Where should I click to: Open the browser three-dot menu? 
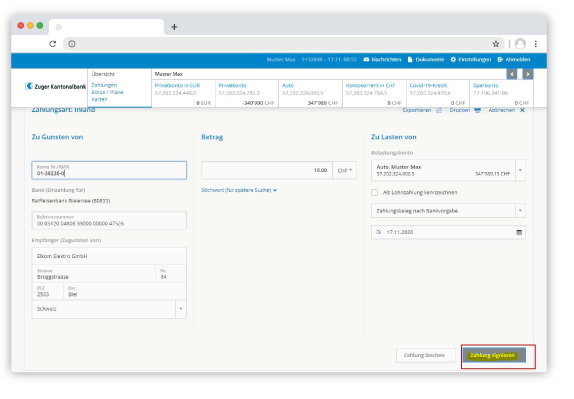coord(536,44)
